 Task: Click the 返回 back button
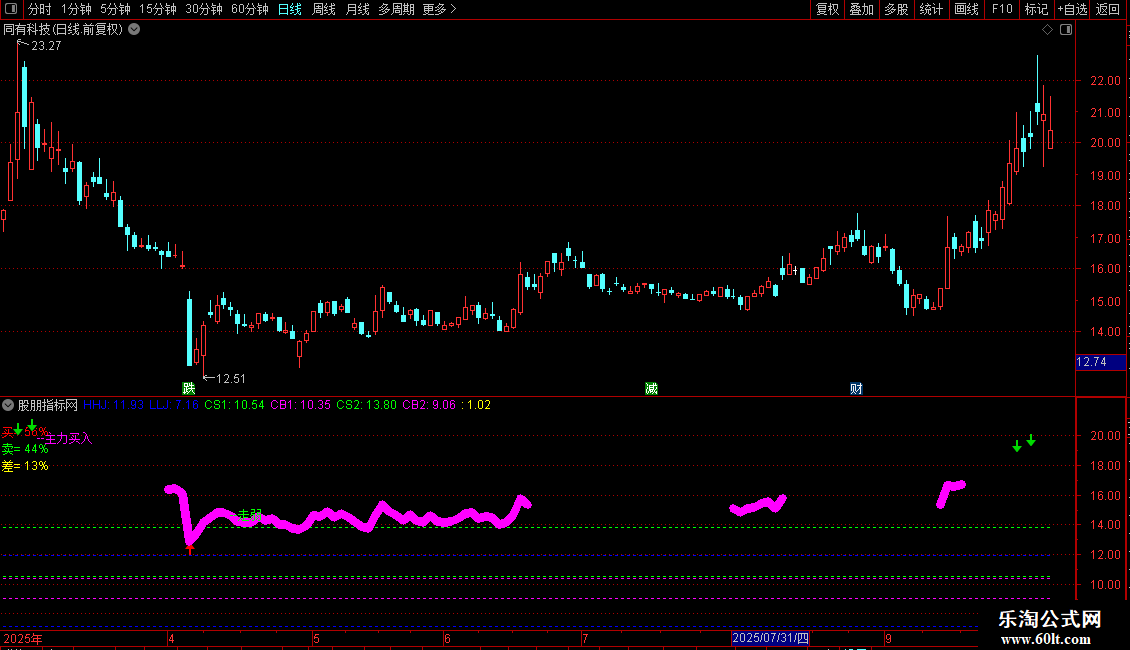(1108, 9)
